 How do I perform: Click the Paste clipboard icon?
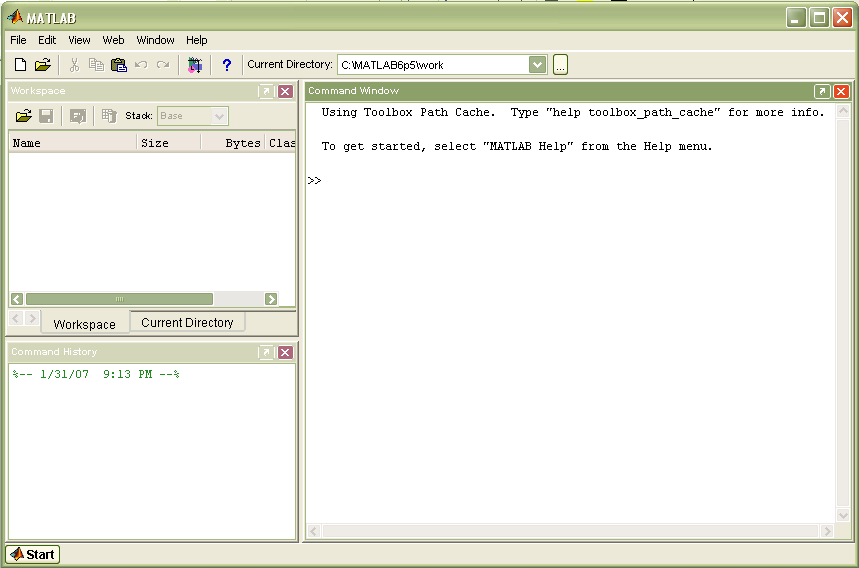pos(119,65)
